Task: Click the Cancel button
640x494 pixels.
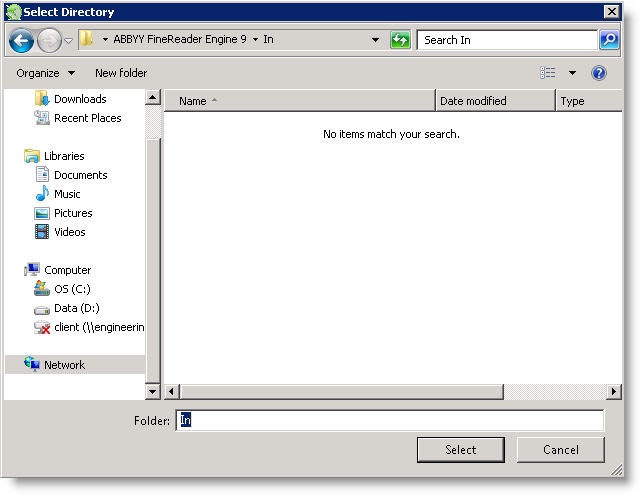Action: tap(560, 449)
